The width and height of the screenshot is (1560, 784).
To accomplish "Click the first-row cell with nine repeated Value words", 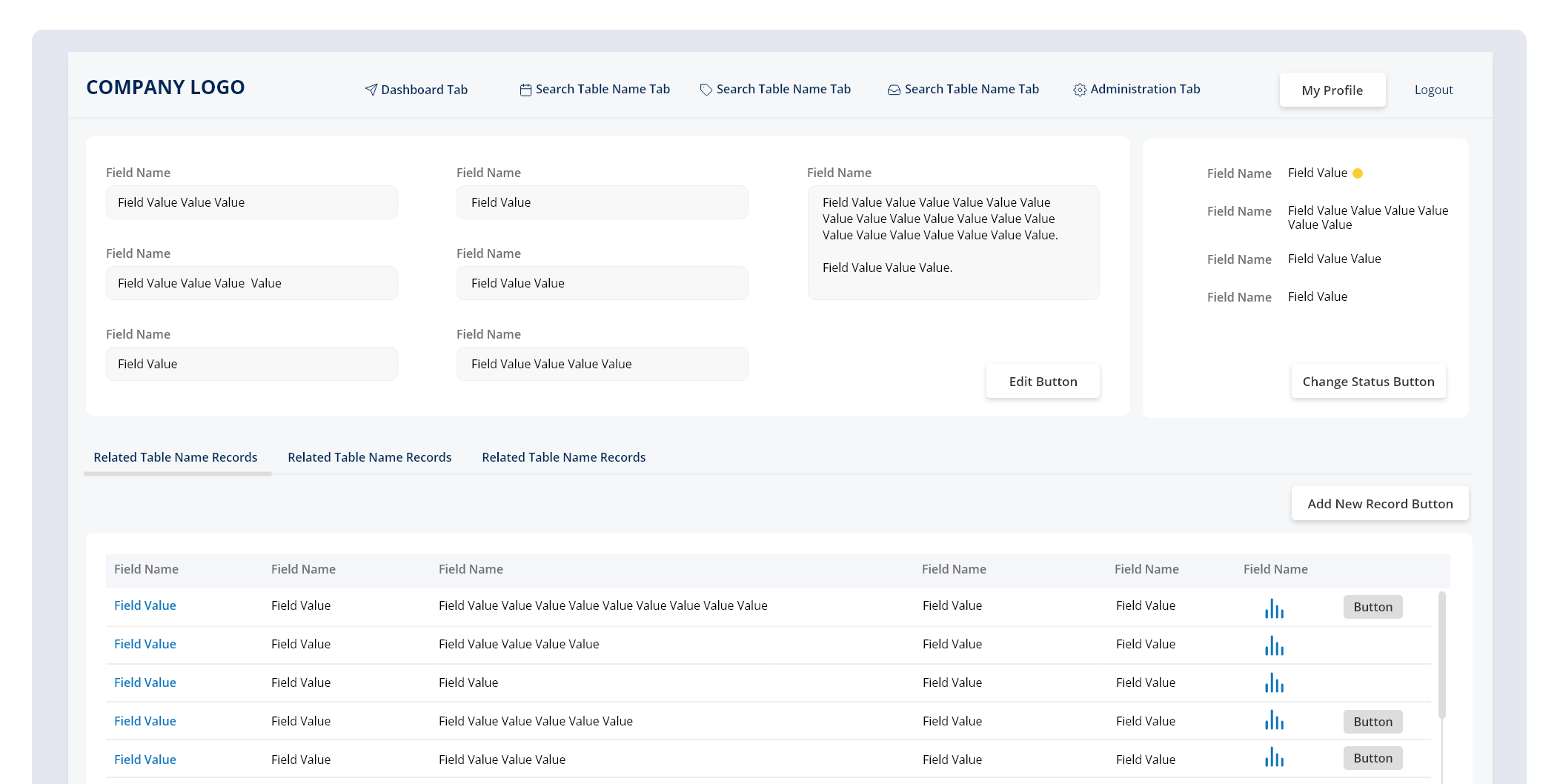I will click(603, 605).
